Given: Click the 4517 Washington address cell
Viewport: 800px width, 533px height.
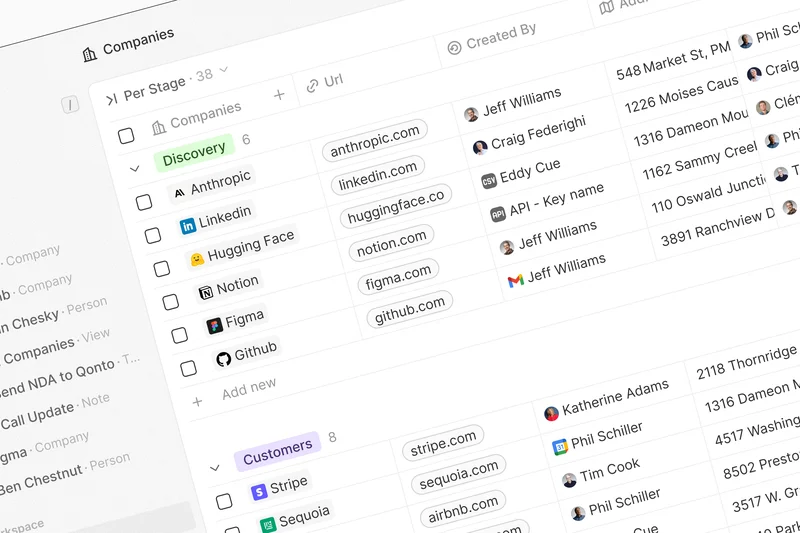Looking at the screenshot, I should click(x=757, y=429).
